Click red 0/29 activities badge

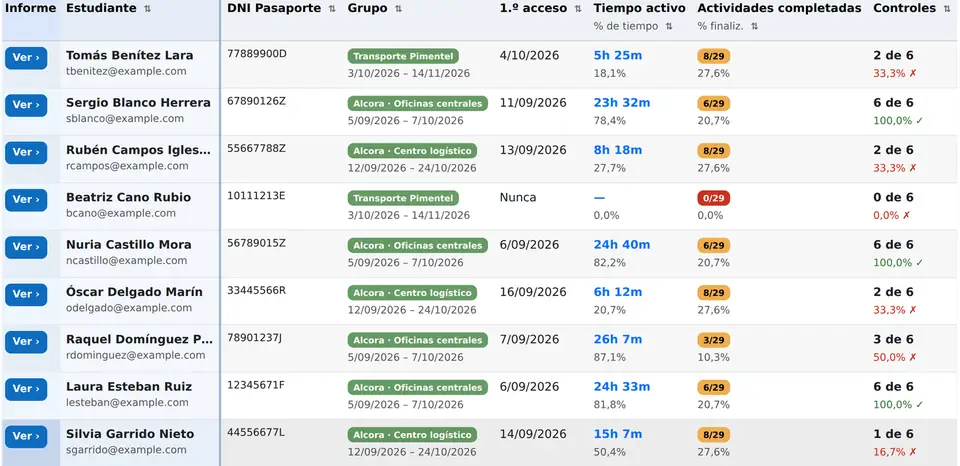[713, 198]
